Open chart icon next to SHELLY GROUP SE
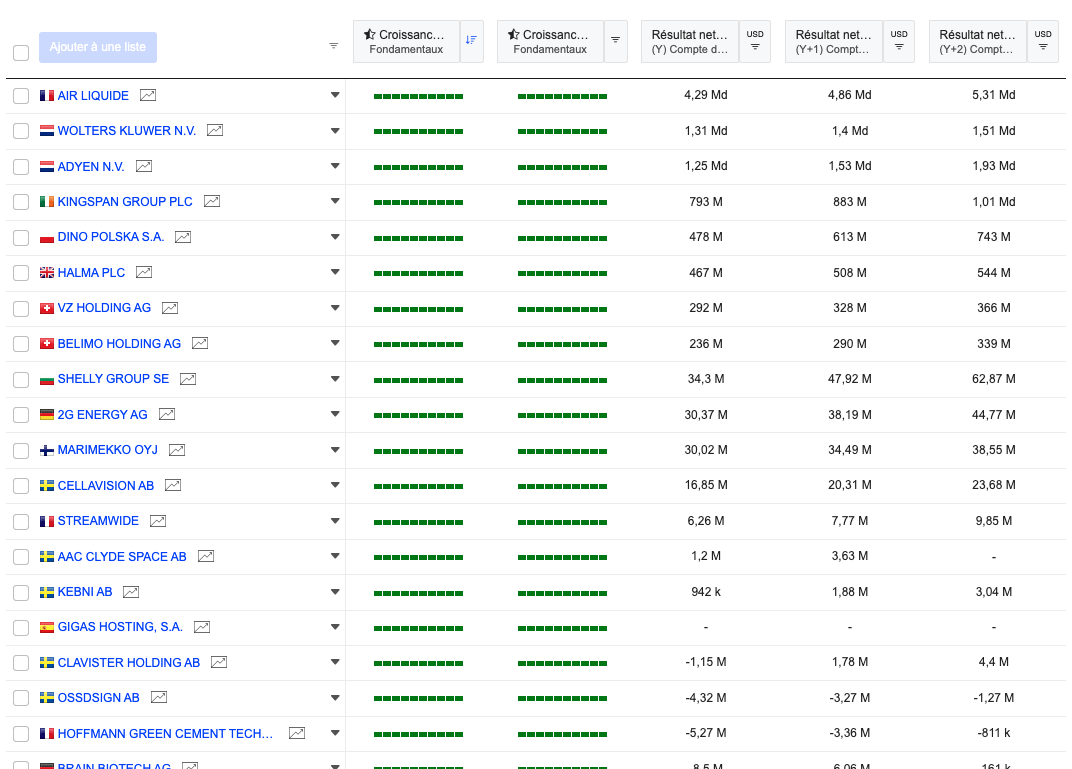The width and height of the screenshot is (1072, 769). [188, 379]
